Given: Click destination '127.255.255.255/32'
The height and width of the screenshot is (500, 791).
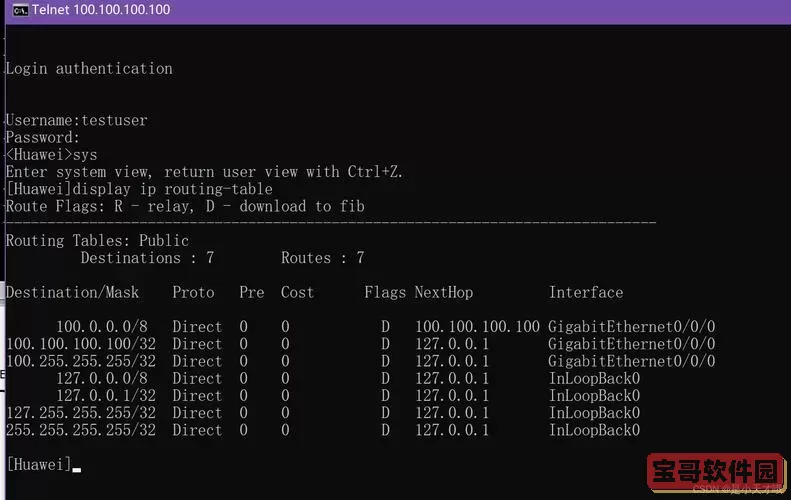Looking at the screenshot, I should (x=81, y=413).
